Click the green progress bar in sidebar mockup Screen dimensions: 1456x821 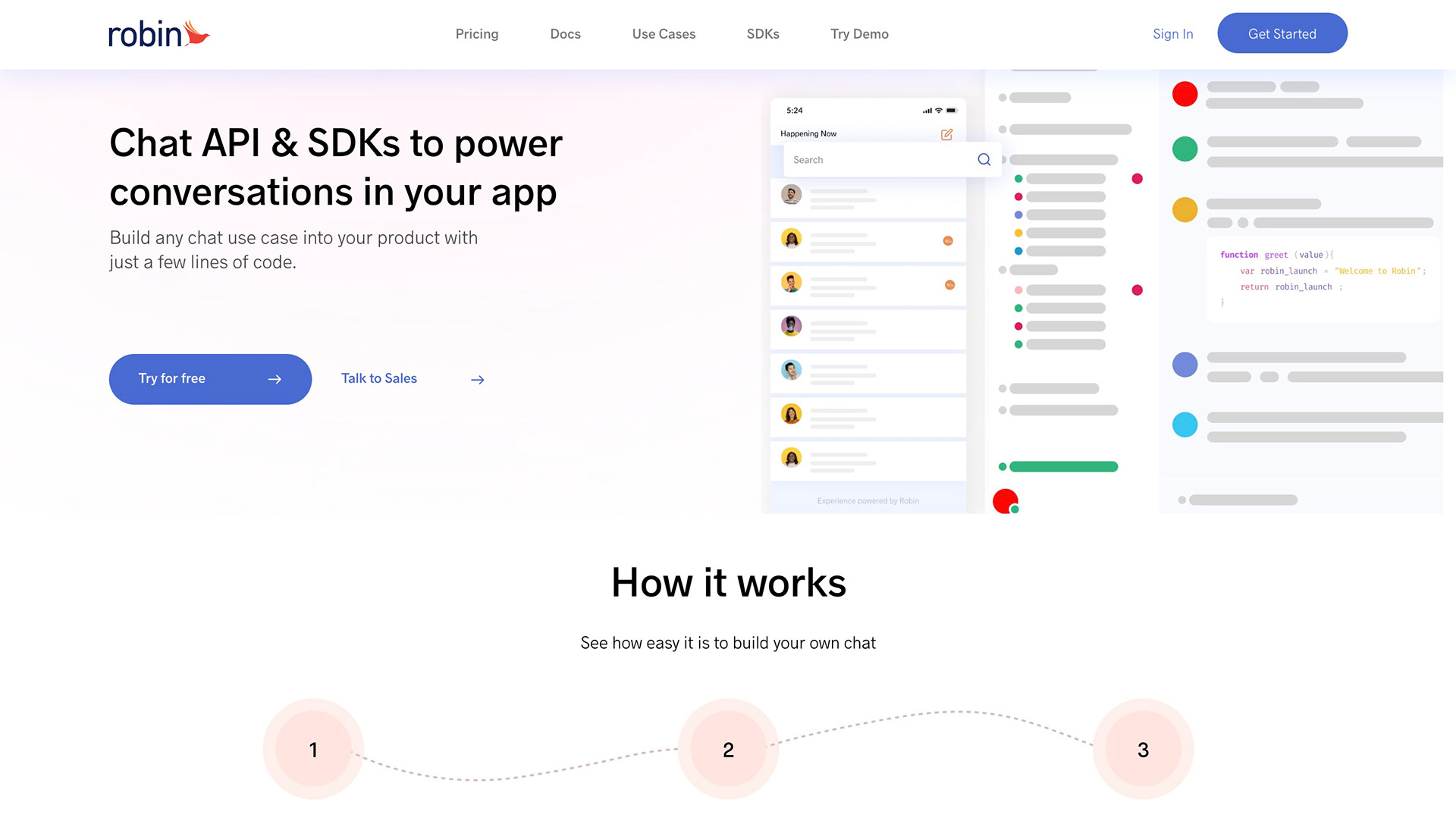[1062, 467]
